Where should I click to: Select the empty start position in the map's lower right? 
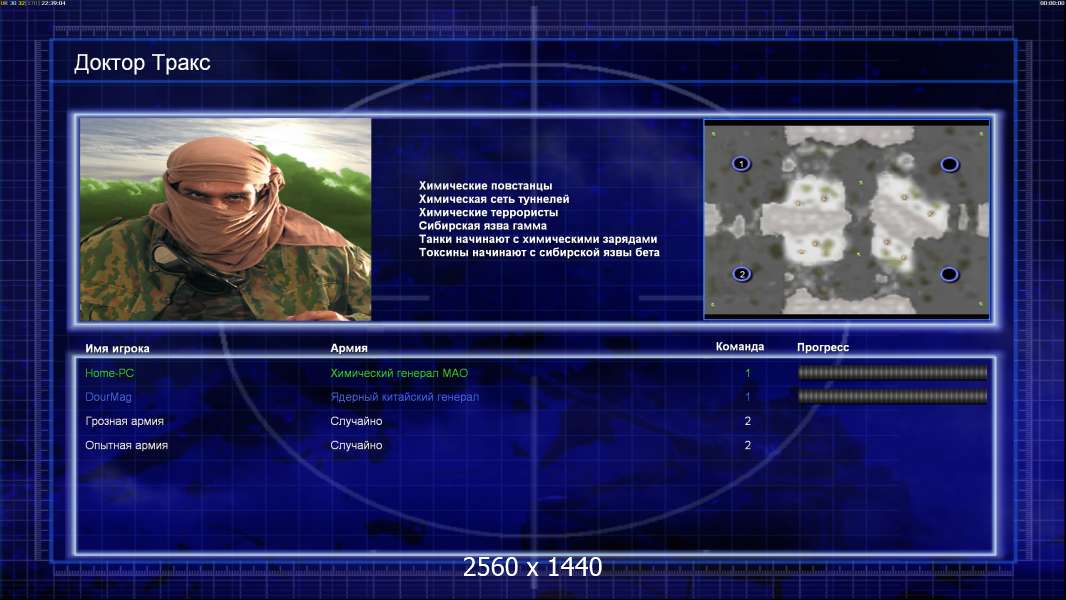click(949, 274)
